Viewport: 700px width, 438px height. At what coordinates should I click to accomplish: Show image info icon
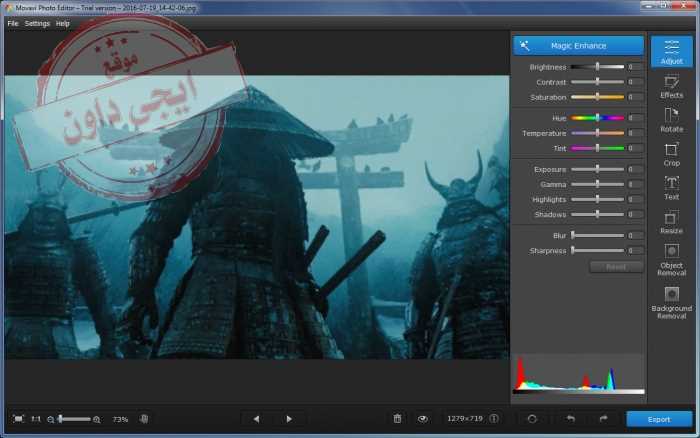(x=494, y=418)
